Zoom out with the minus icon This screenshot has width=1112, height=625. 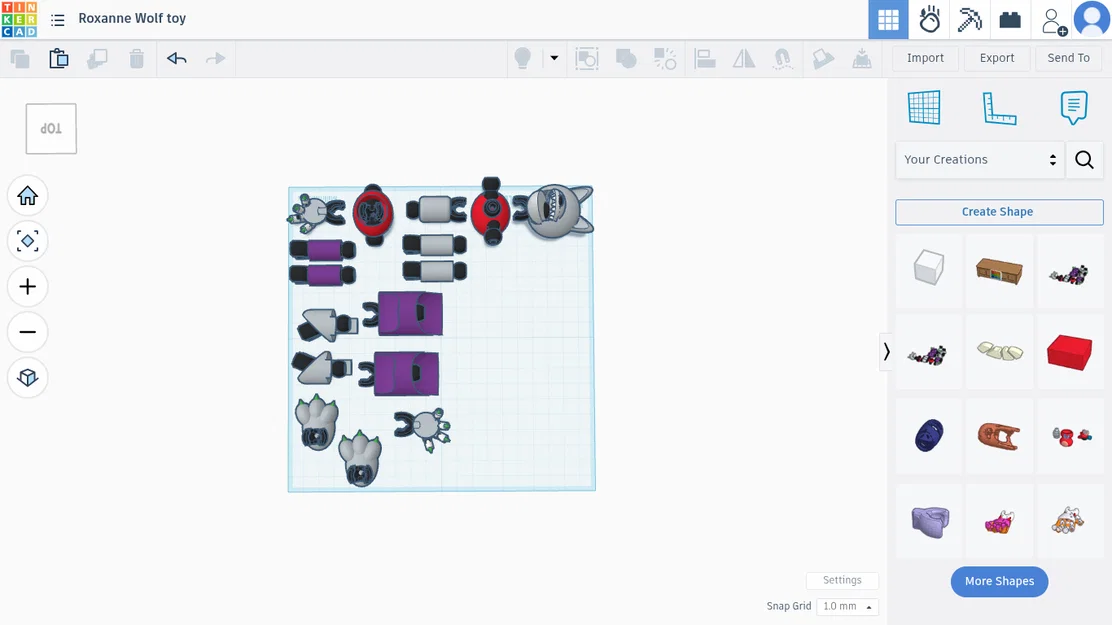point(28,332)
